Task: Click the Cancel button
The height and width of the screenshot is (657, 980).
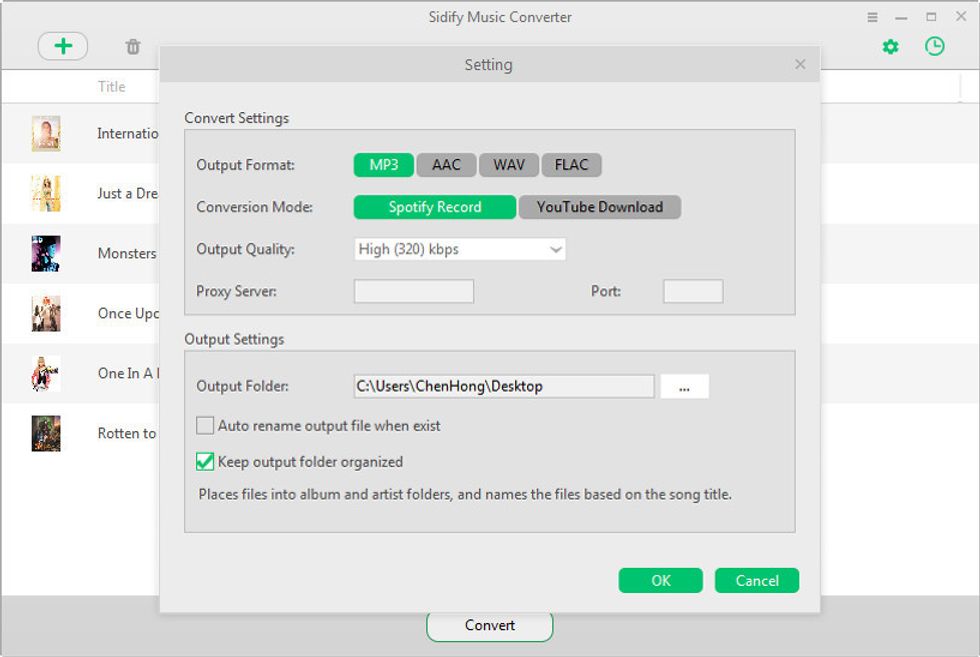Action: (757, 581)
